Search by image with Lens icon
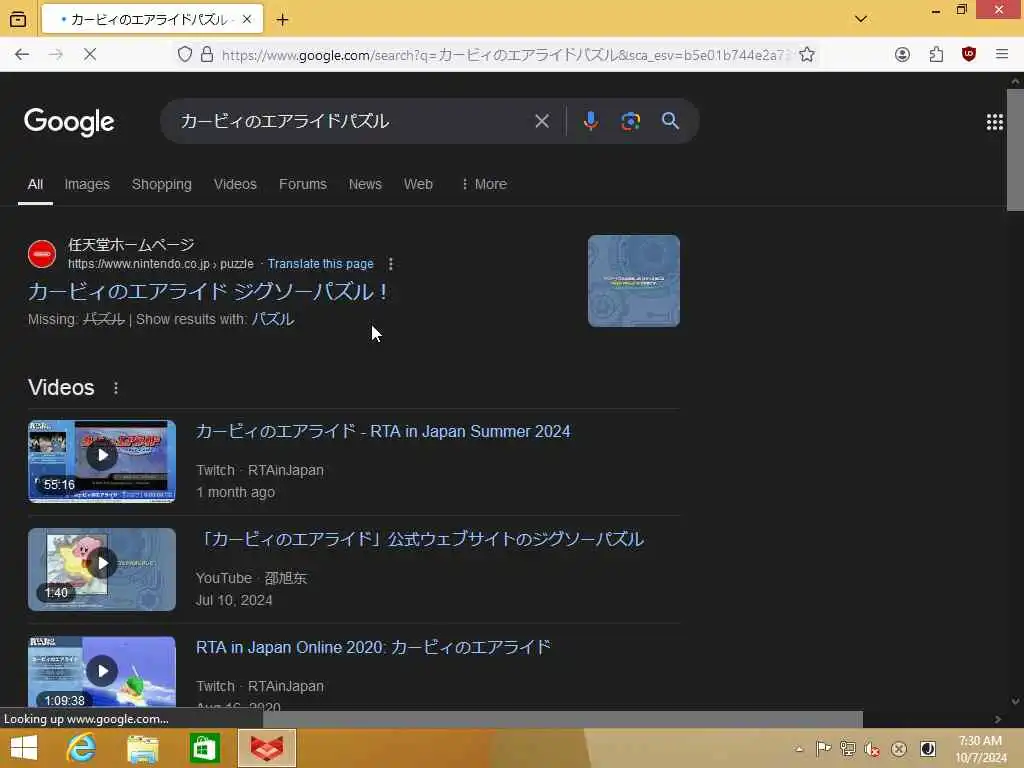 tap(630, 121)
